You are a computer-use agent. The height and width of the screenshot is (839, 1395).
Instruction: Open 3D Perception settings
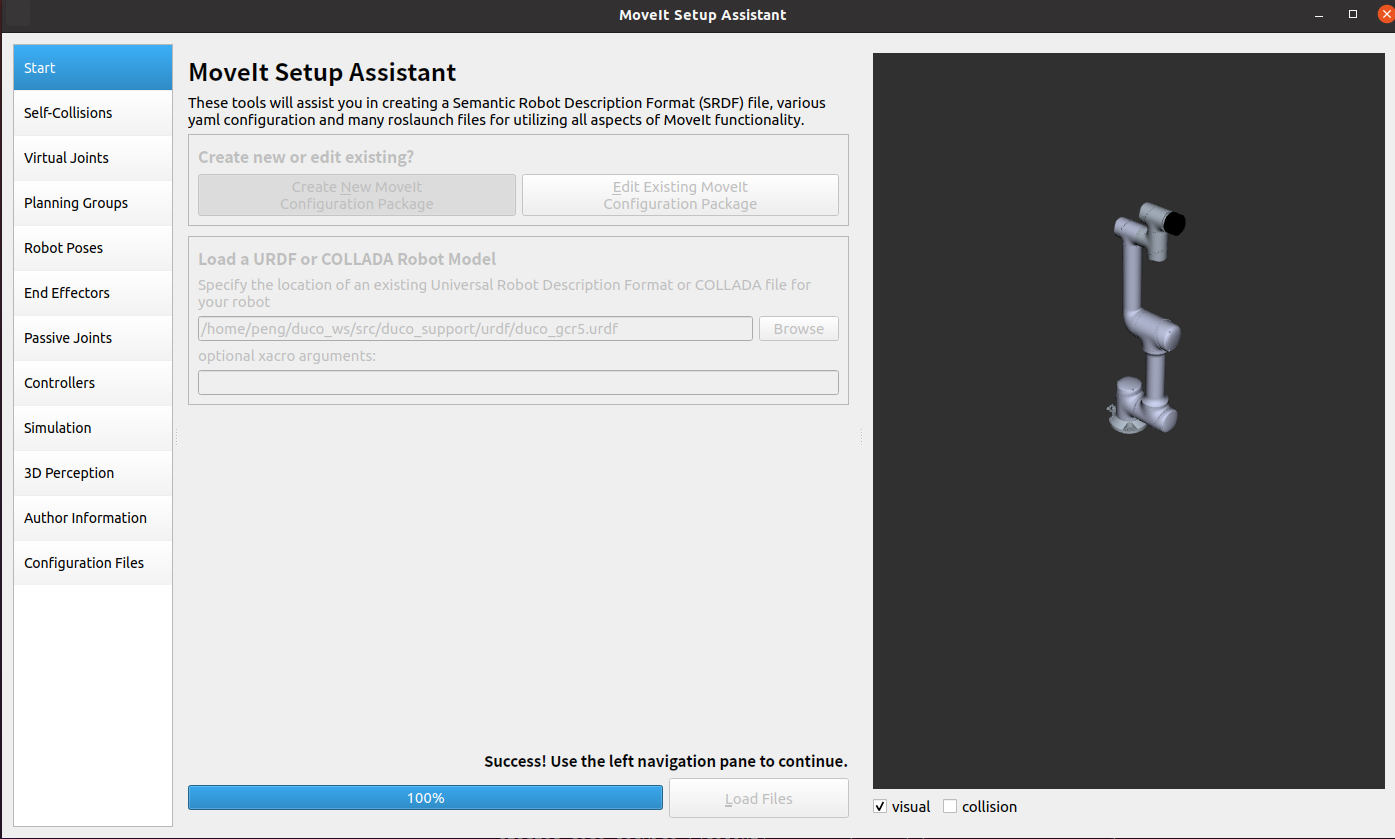pos(93,473)
